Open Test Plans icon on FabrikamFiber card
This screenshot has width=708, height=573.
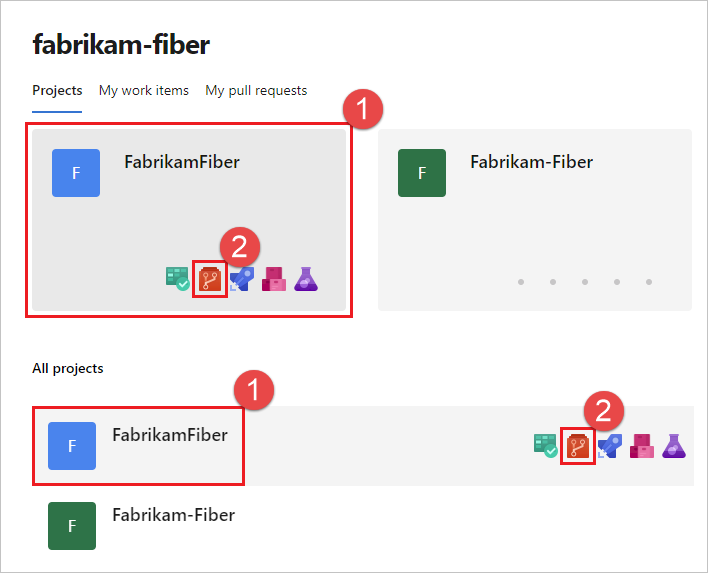click(305, 279)
